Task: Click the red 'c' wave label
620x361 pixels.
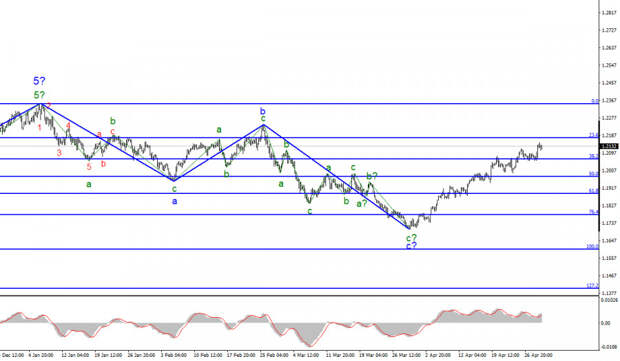Action: click(x=113, y=132)
